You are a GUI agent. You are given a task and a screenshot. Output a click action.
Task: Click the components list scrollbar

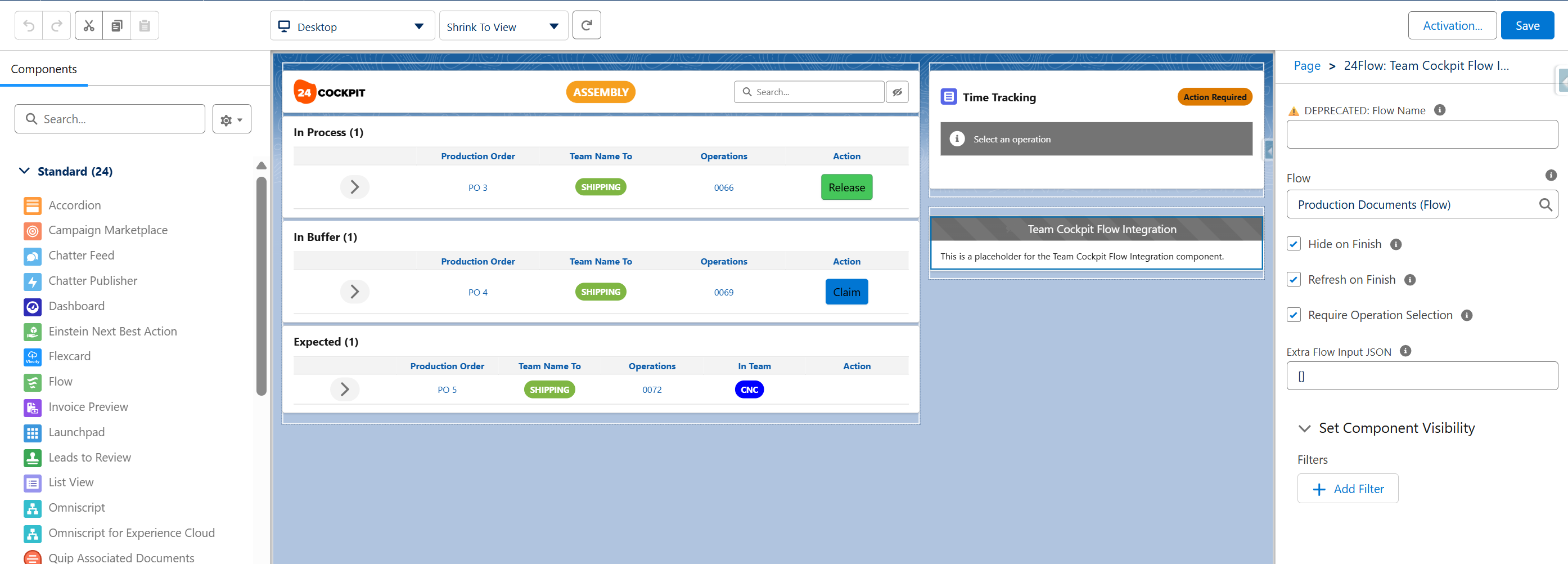(261, 287)
